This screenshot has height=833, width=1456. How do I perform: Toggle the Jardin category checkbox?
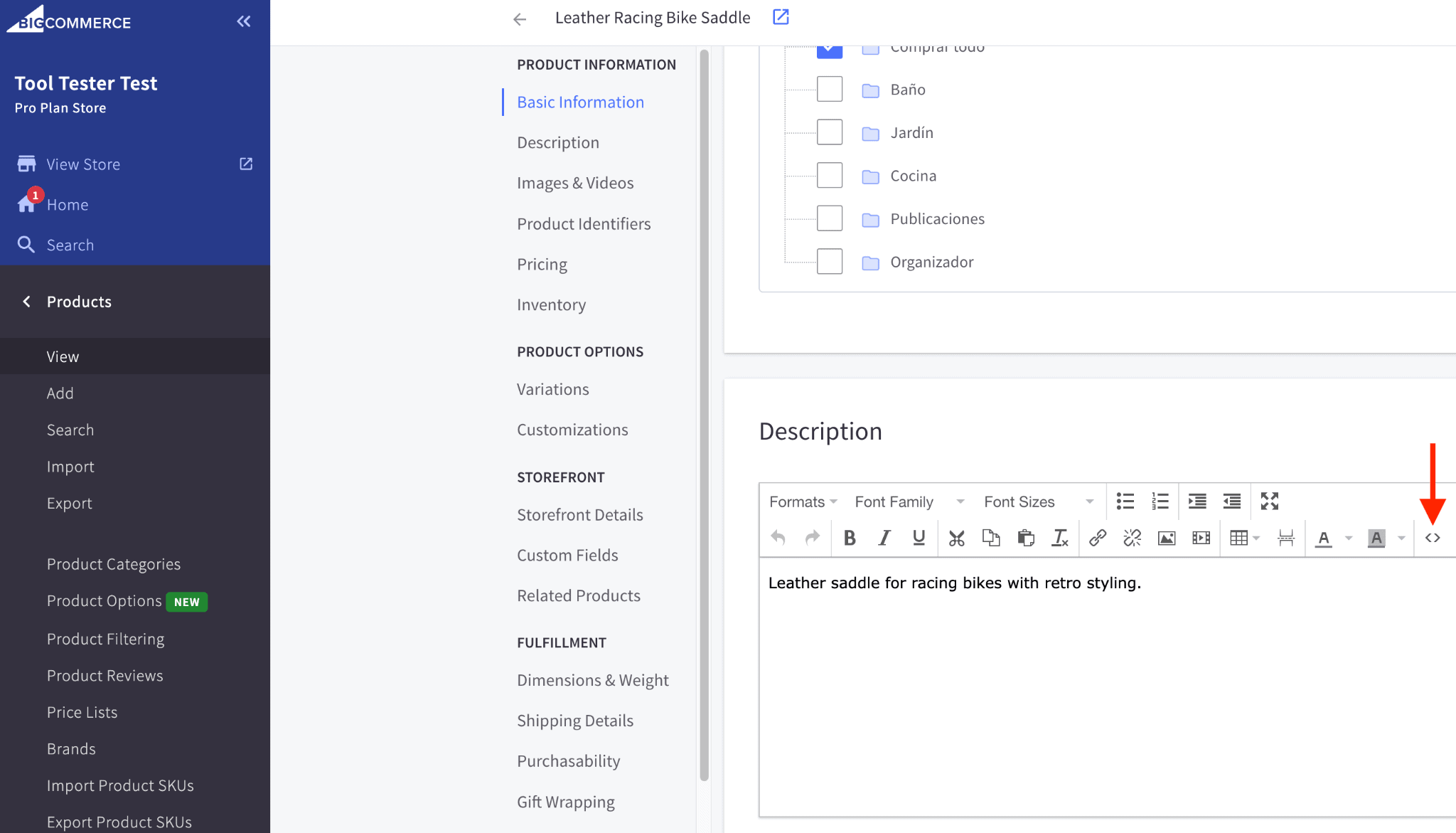(x=829, y=132)
